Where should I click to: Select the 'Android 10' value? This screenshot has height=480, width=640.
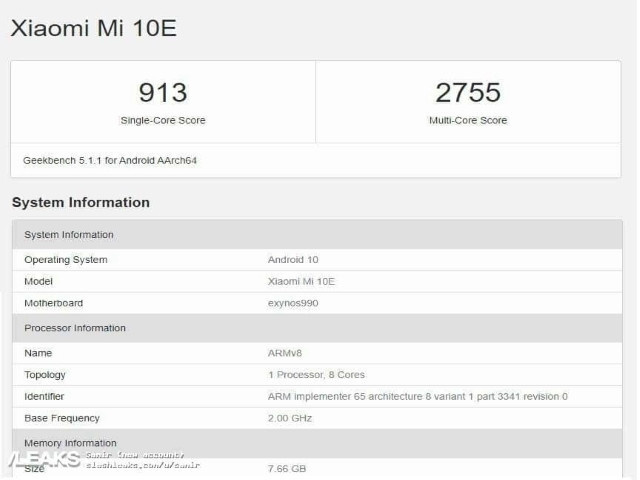pos(293,260)
